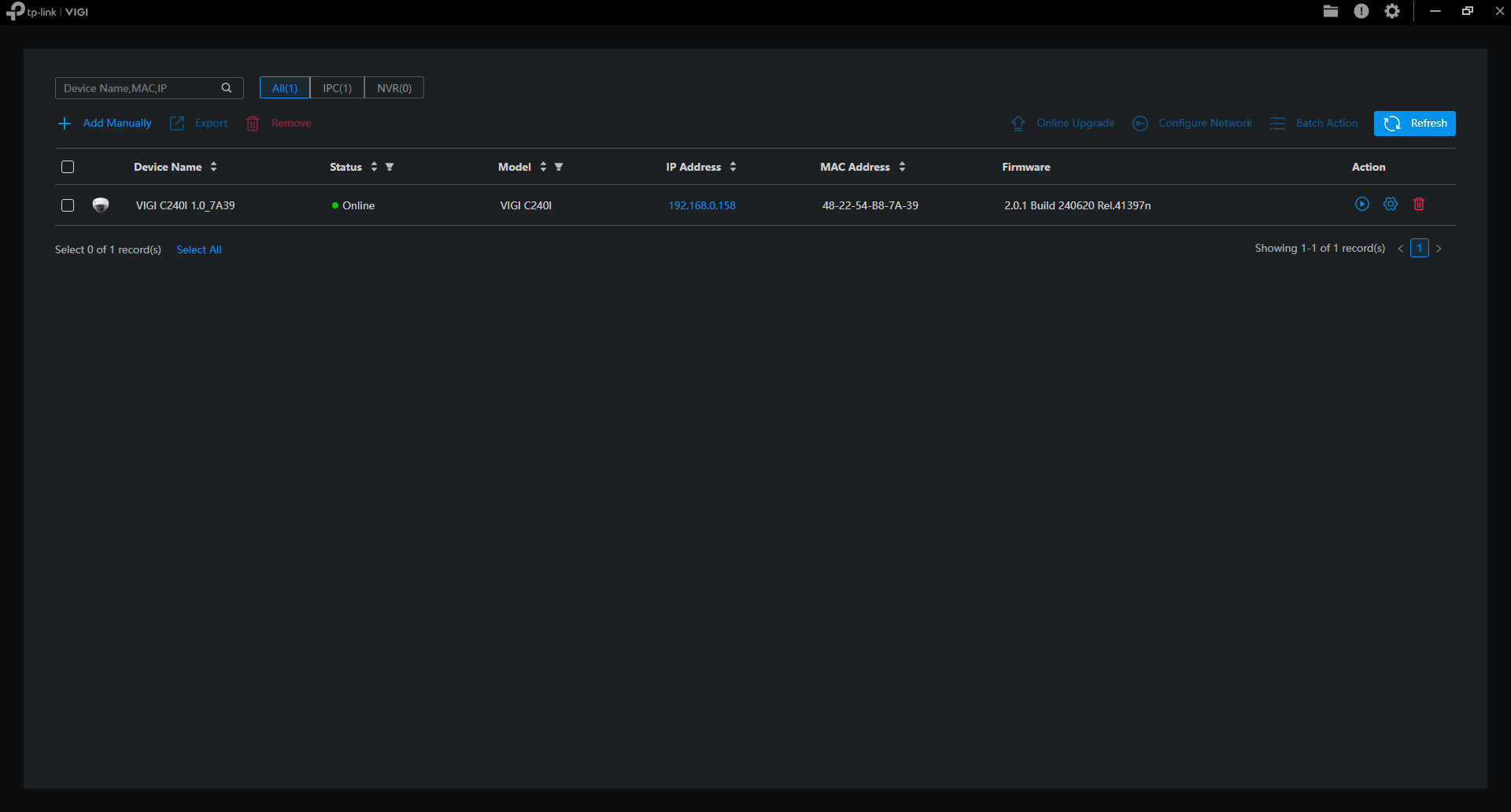Click the search magnifier icon

(x=227, y=88)
